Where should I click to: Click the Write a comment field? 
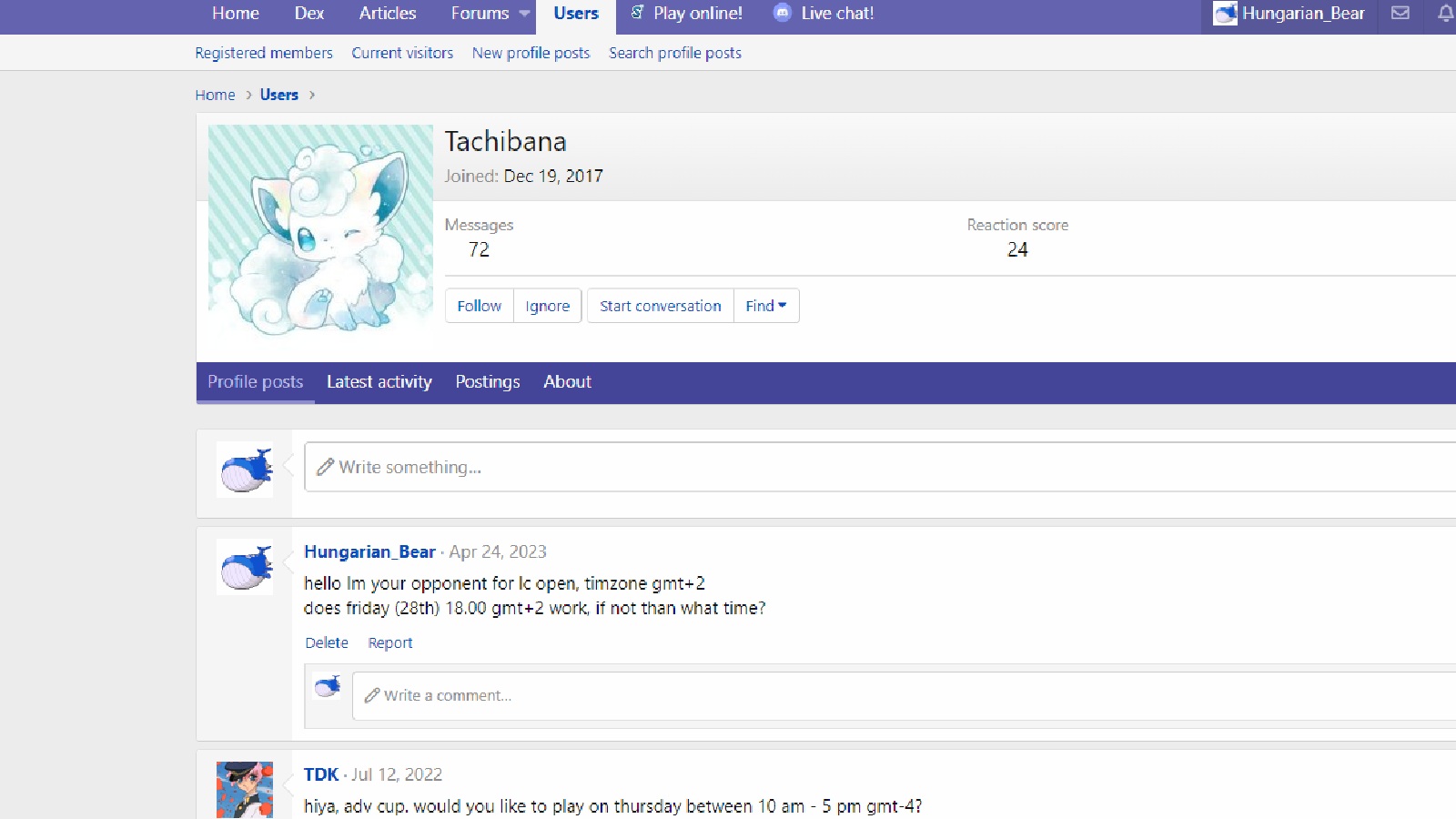coord(905,696)
